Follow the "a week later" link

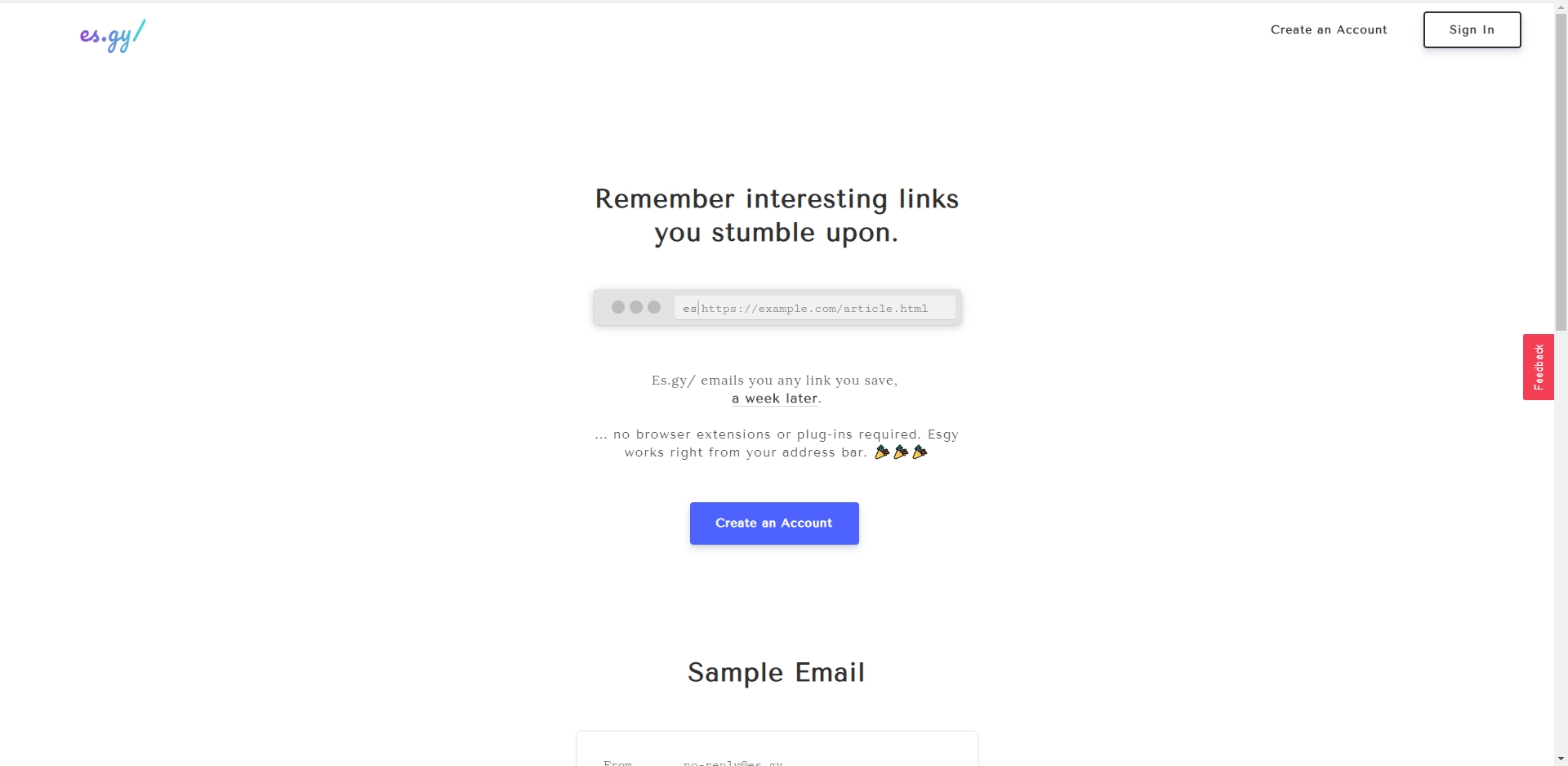click(775, 399)
